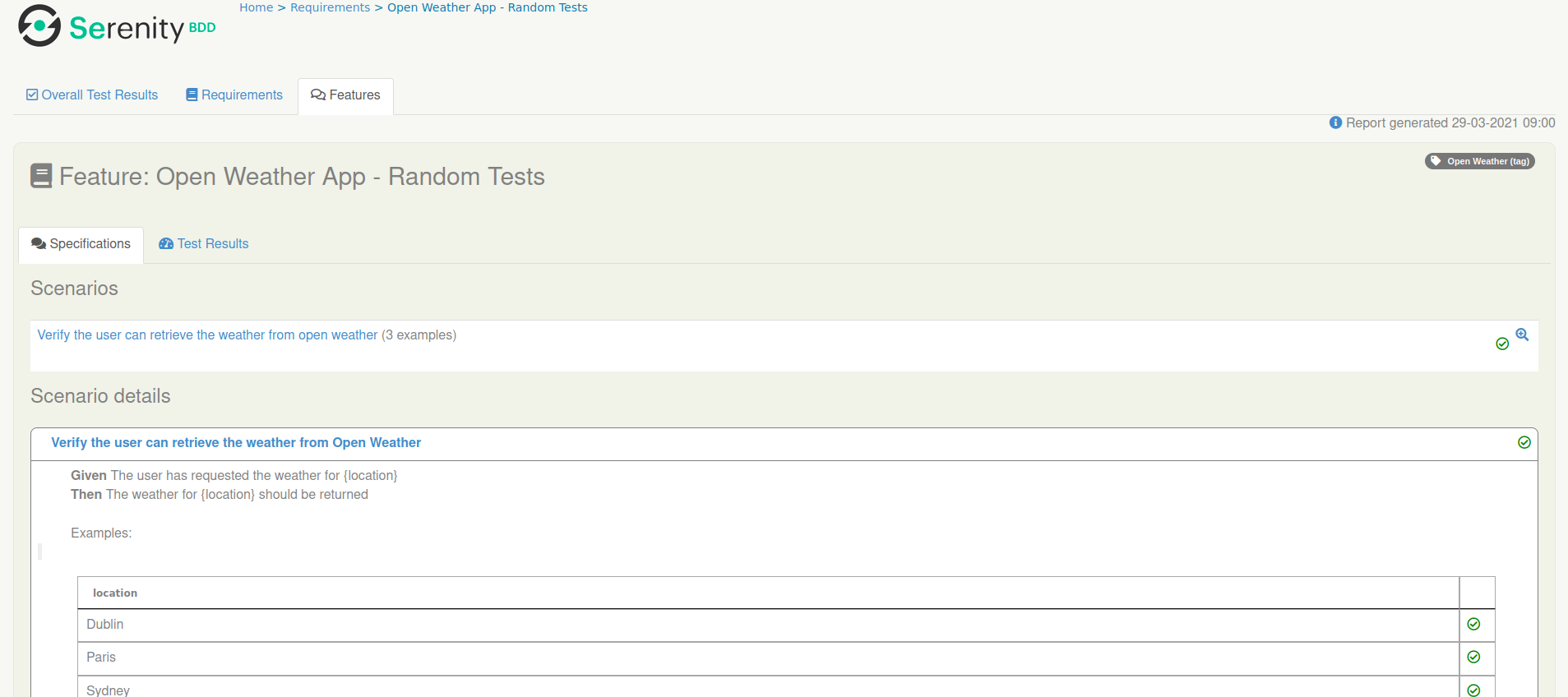Click the Open Weather tag badge
This screenshot has width=1568, height=697.
tap(1479, 161)
